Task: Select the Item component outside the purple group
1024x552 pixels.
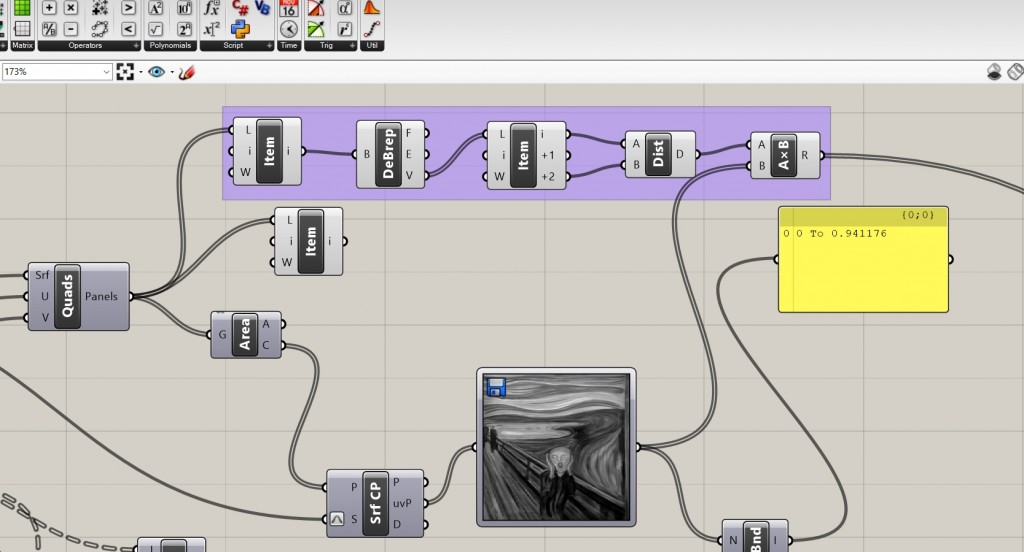Action: coord(308,241)
